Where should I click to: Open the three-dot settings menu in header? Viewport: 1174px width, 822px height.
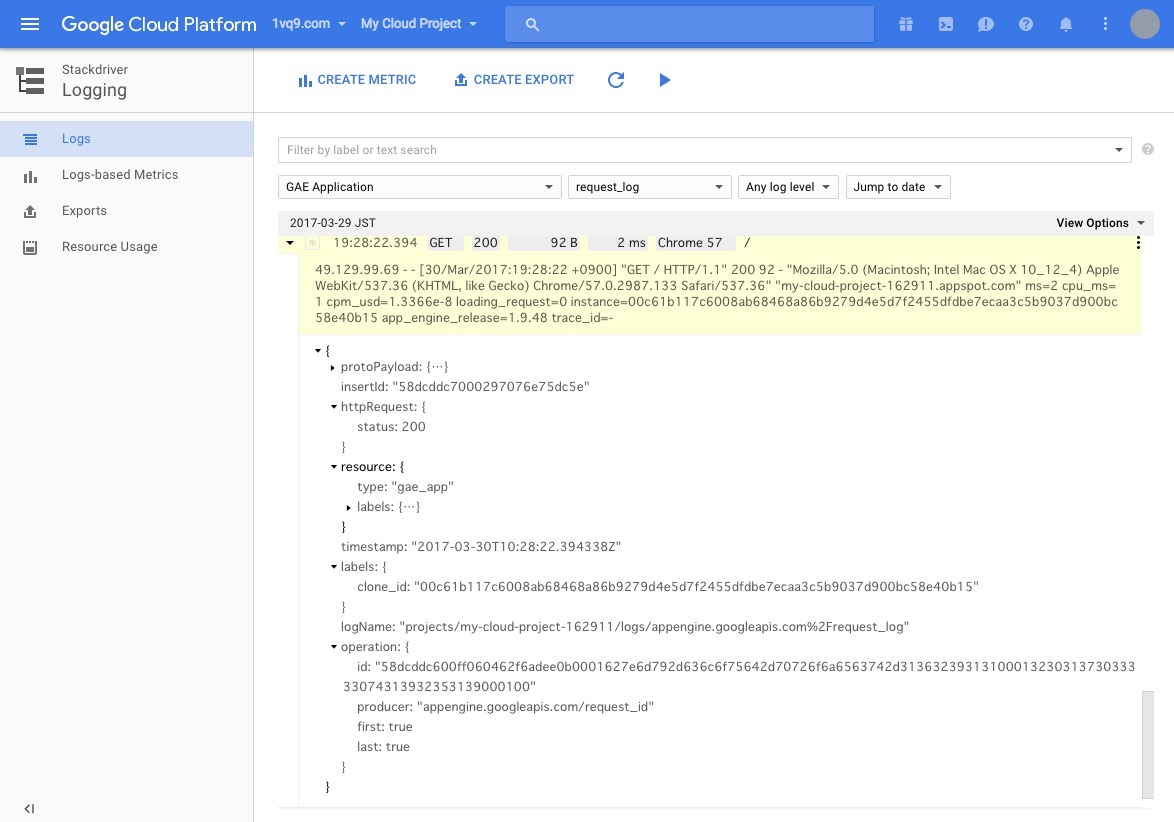(x=1105, y=24)
